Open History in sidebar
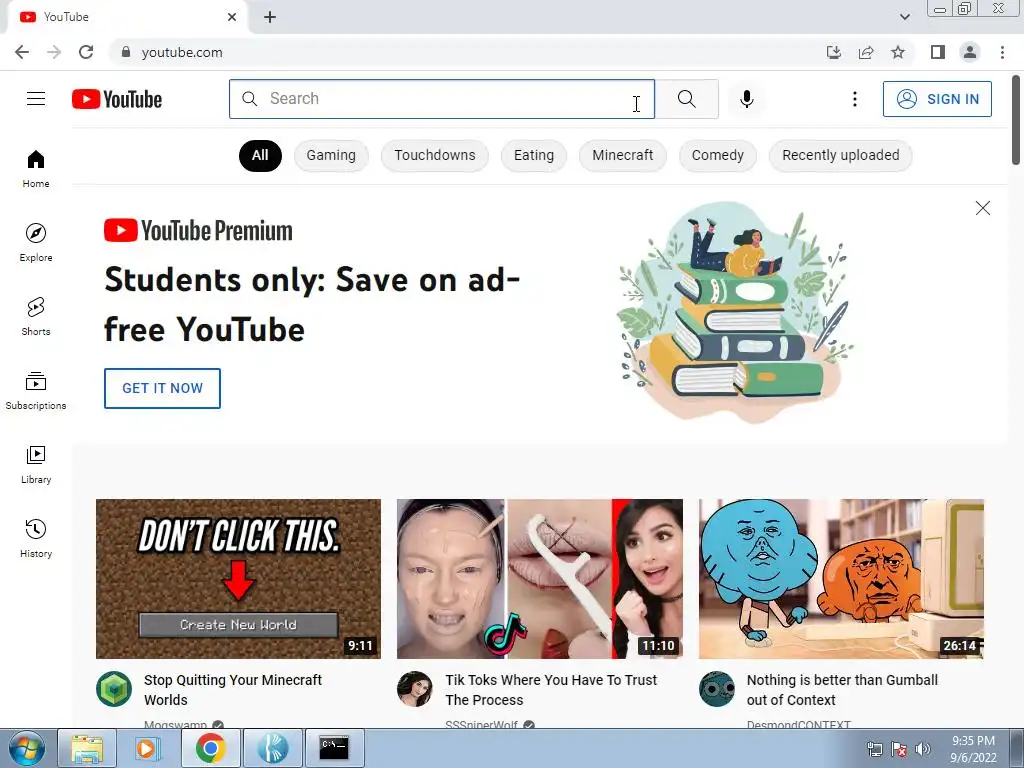1024x768 pixels. [x=36, y=538]
